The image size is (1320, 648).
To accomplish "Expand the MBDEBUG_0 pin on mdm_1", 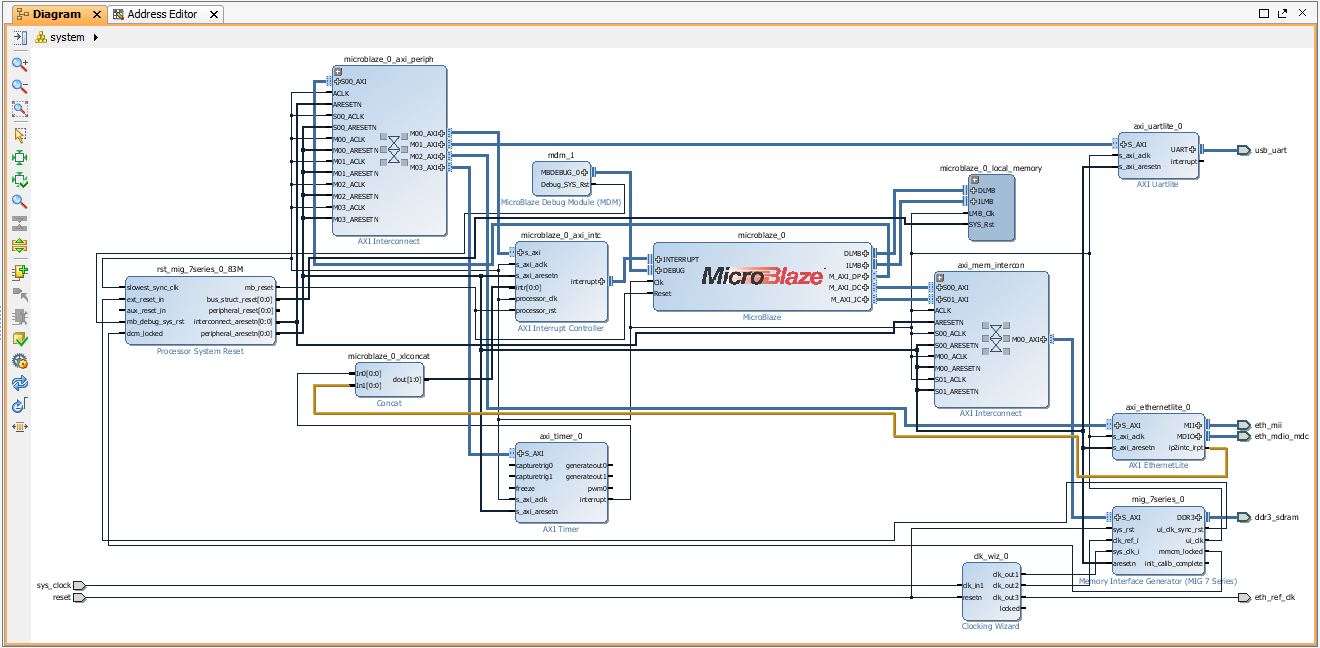I will click(585, 173).
